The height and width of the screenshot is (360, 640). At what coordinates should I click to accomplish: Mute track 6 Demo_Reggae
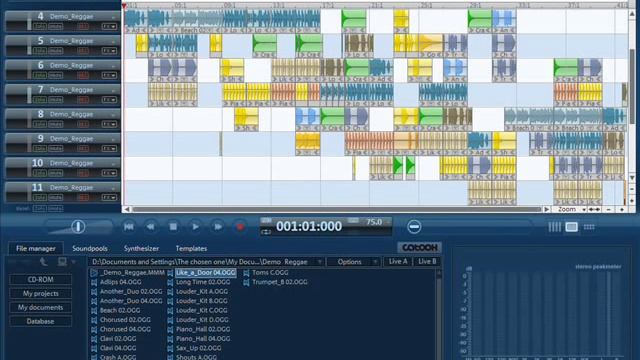click(56, 76)
